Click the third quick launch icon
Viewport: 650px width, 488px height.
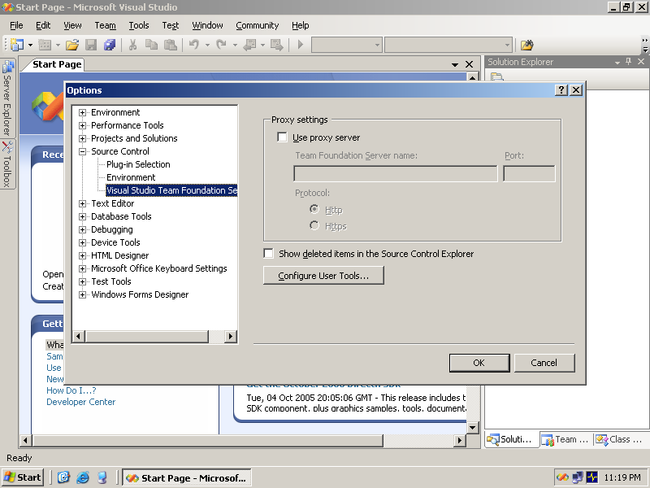coord(102,478)
